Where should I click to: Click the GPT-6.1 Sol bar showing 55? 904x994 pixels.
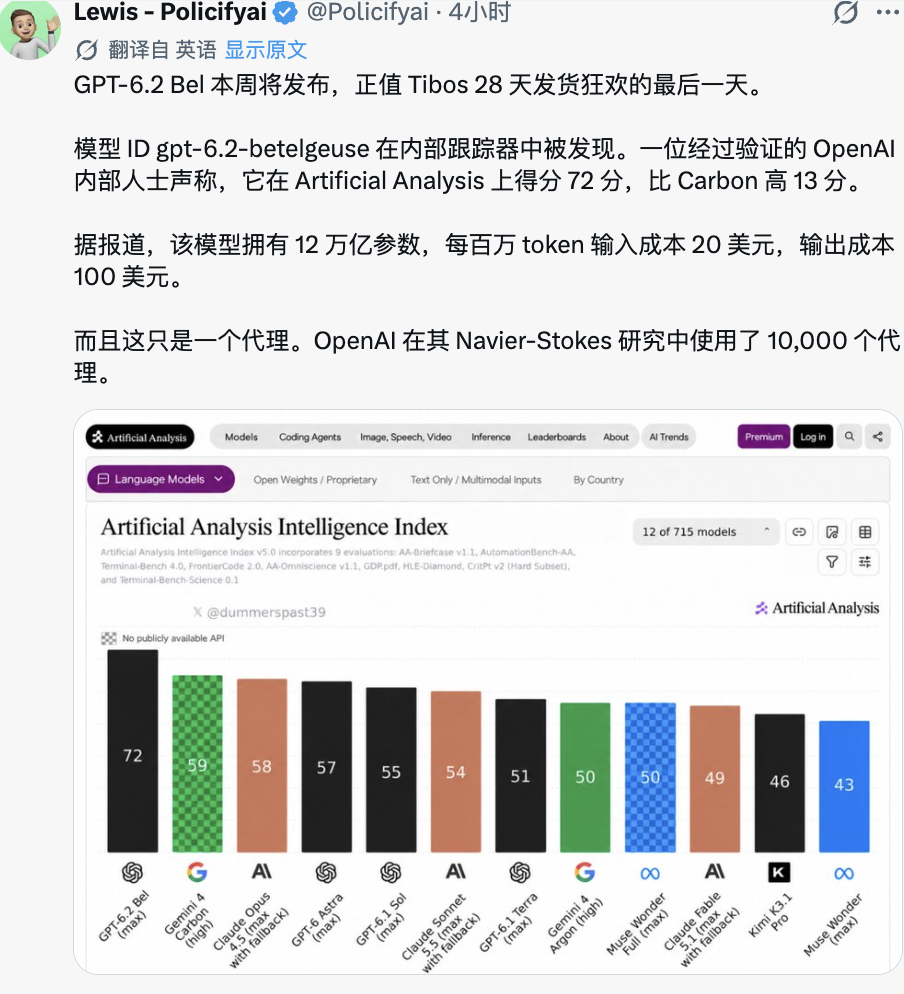click(391, 770)
